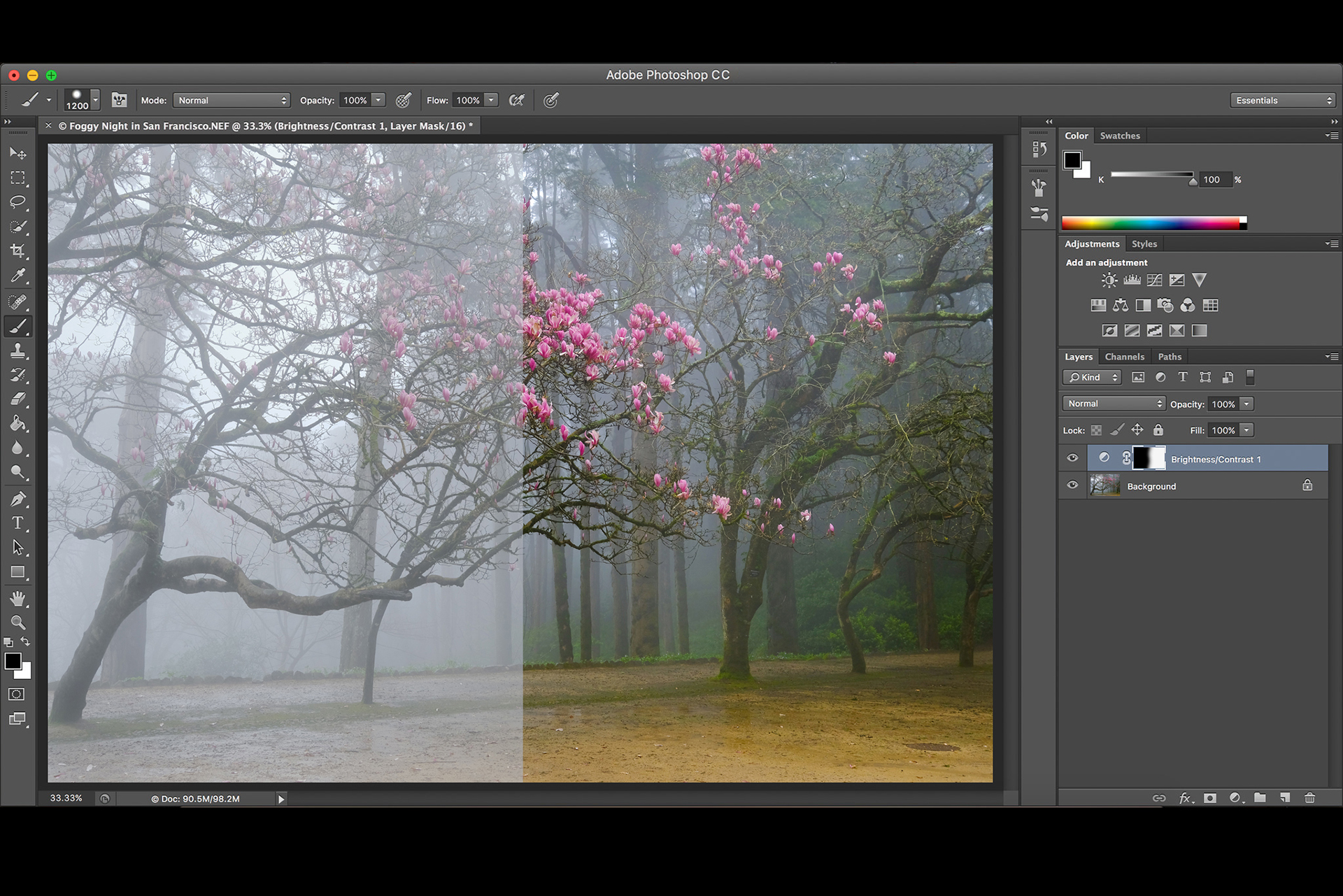Select the Brightness/Contrast layer mask thumbnail

coord(1149,458)
